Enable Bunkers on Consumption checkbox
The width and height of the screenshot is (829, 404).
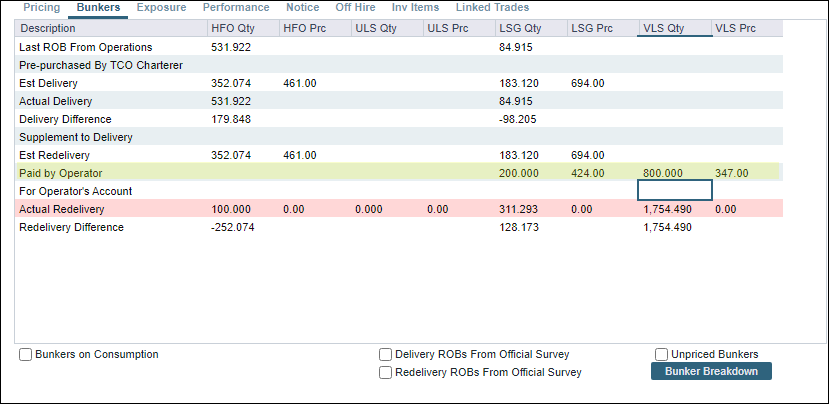click(26, 355)
